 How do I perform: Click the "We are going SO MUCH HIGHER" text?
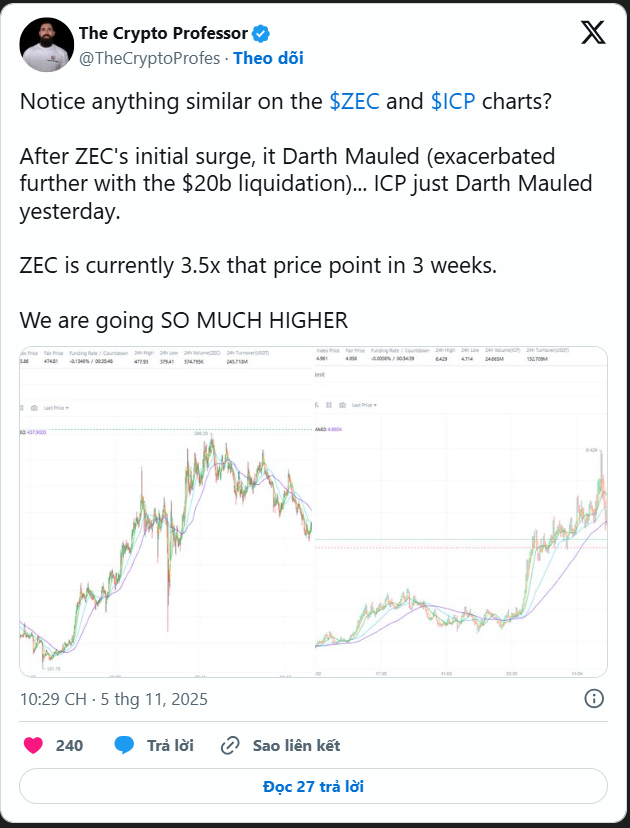point(184,320)
